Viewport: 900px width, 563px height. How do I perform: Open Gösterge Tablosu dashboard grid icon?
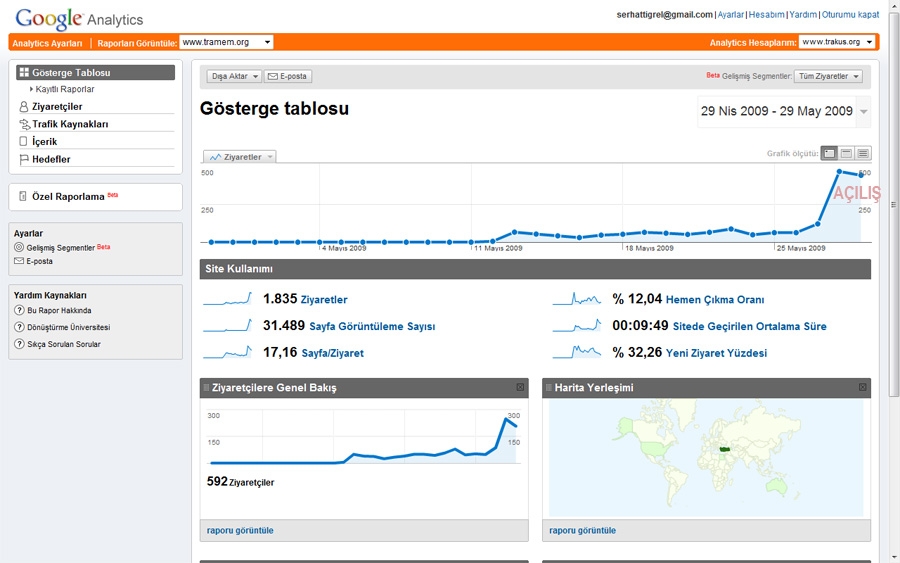pyautogui.click(x=24, y=72)
